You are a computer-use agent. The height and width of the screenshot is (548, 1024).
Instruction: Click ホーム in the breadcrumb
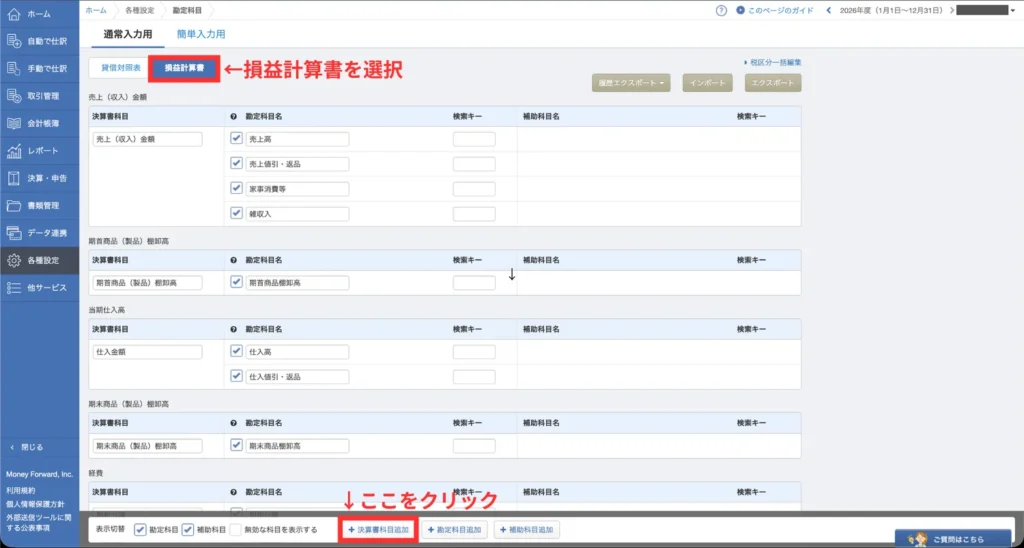[96, 10]
